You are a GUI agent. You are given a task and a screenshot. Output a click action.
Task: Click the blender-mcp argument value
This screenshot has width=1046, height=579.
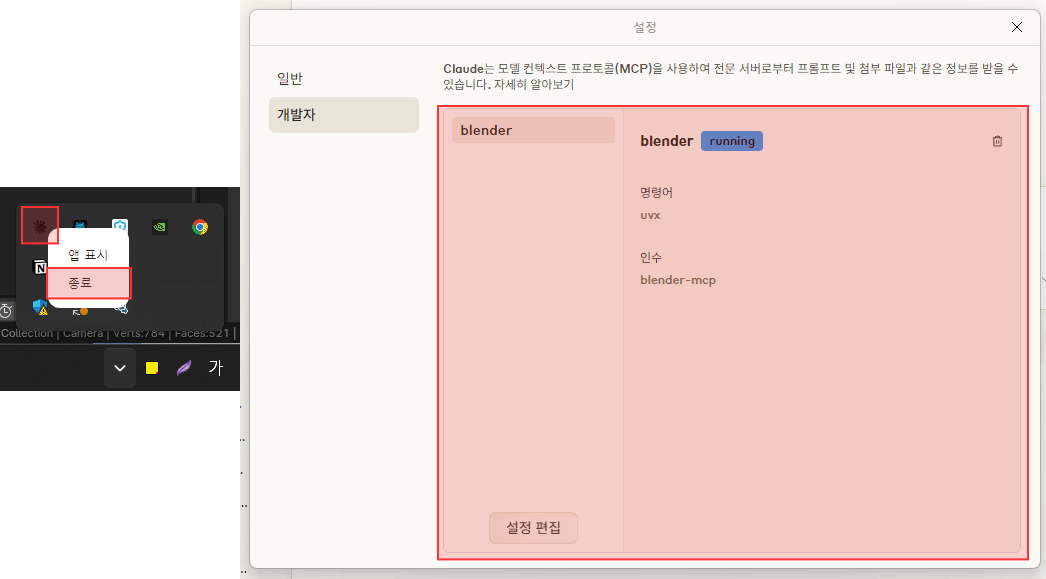click(678, 280)
